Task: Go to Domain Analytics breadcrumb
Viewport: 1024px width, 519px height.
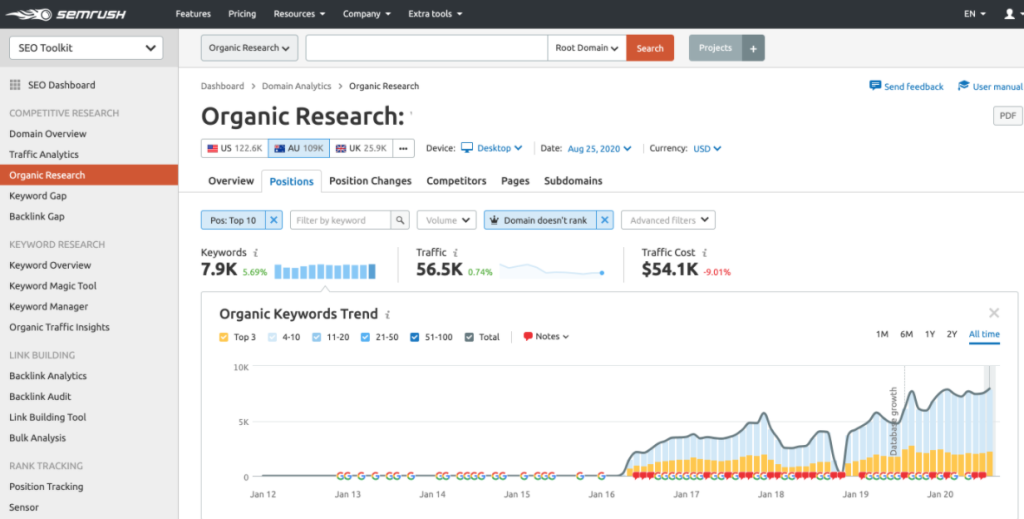Action: [296, 86]
